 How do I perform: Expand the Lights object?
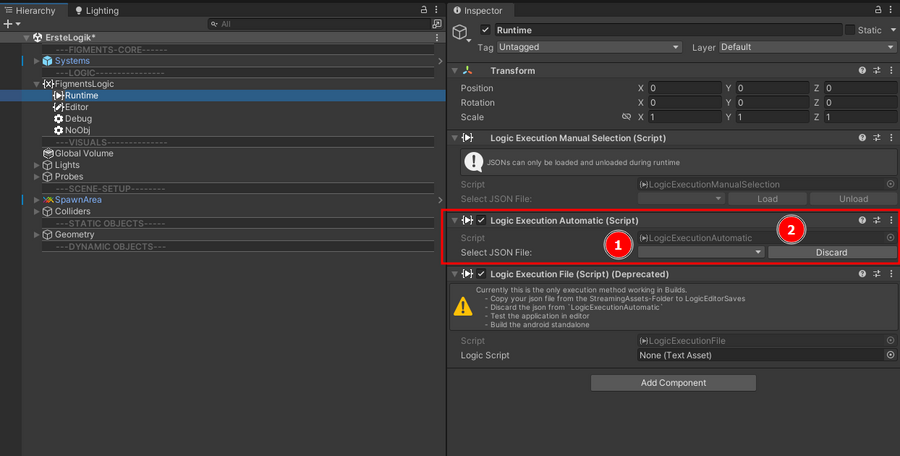[x=37, y=165]
